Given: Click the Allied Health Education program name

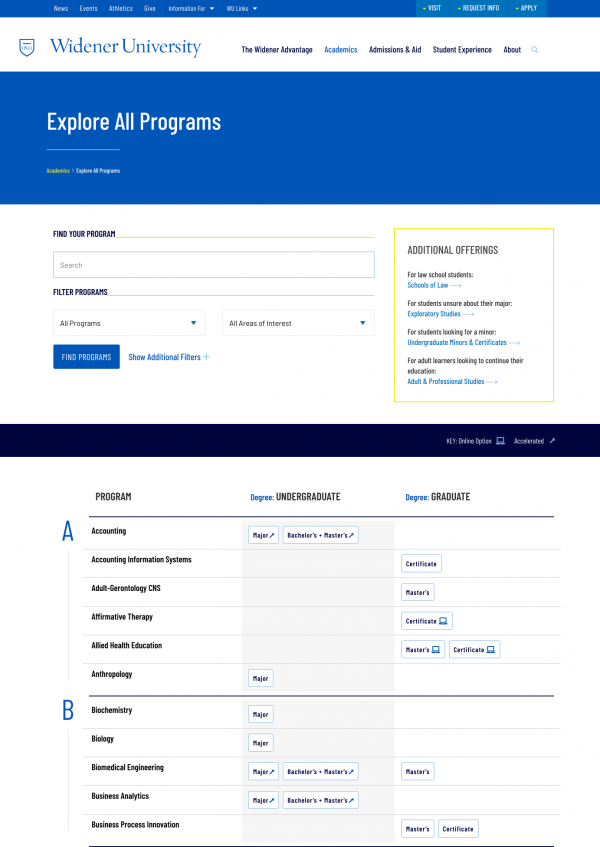Looking at the screenshot, I should pos(126,646).
